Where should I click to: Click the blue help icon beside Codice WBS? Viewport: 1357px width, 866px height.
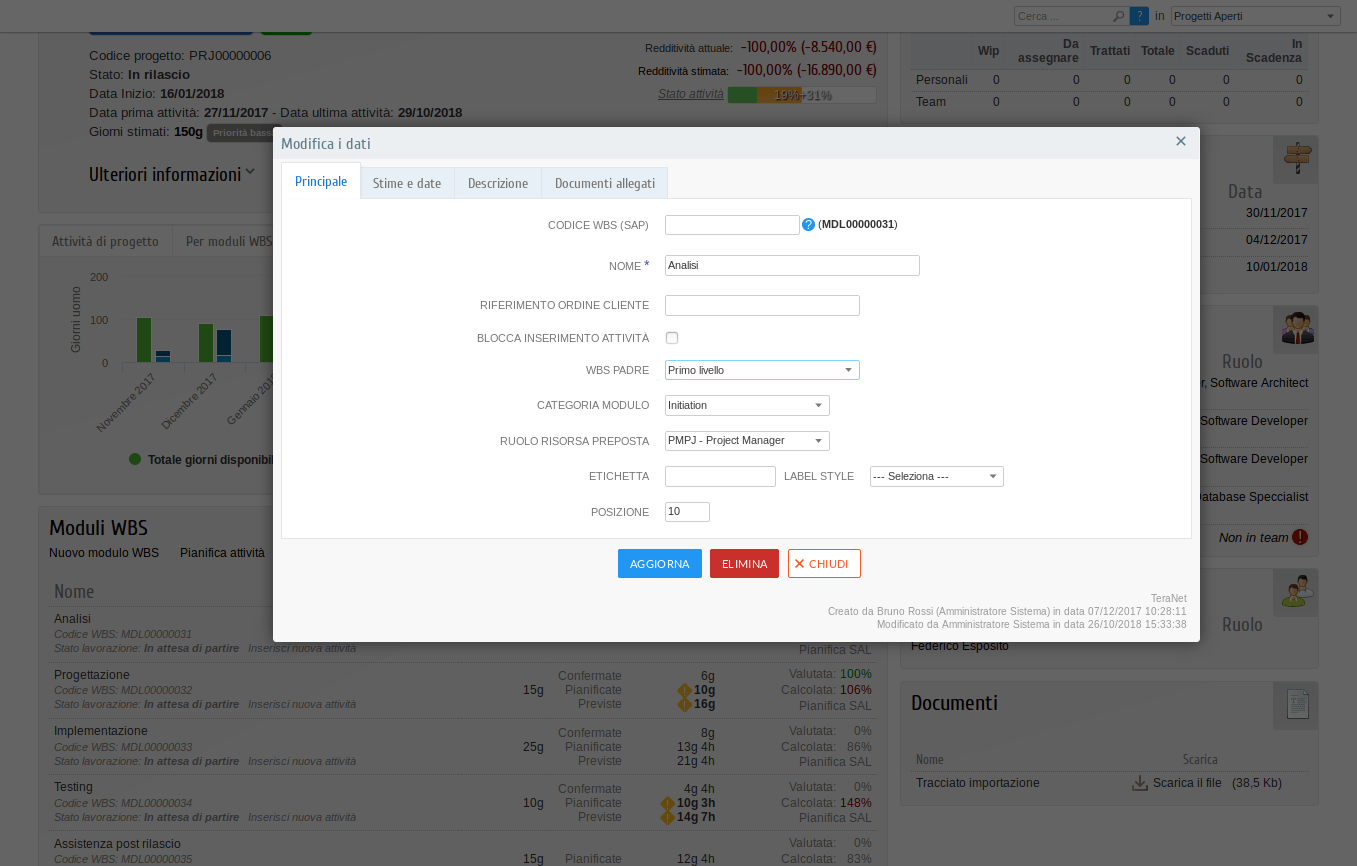point(808,225)
